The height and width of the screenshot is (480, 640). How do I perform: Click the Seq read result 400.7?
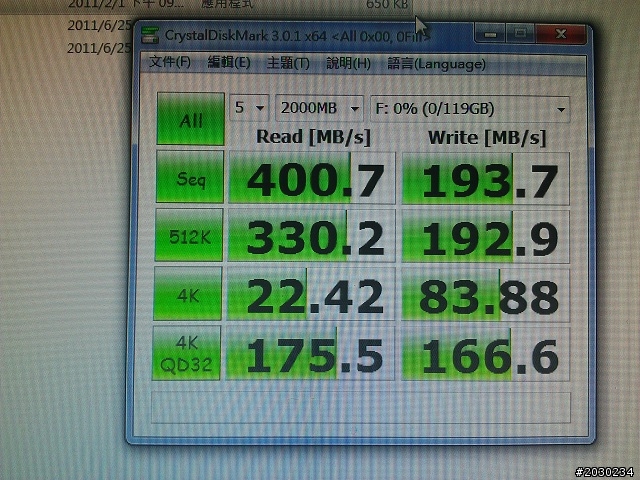pyautogui.click(x=312, y=178)
